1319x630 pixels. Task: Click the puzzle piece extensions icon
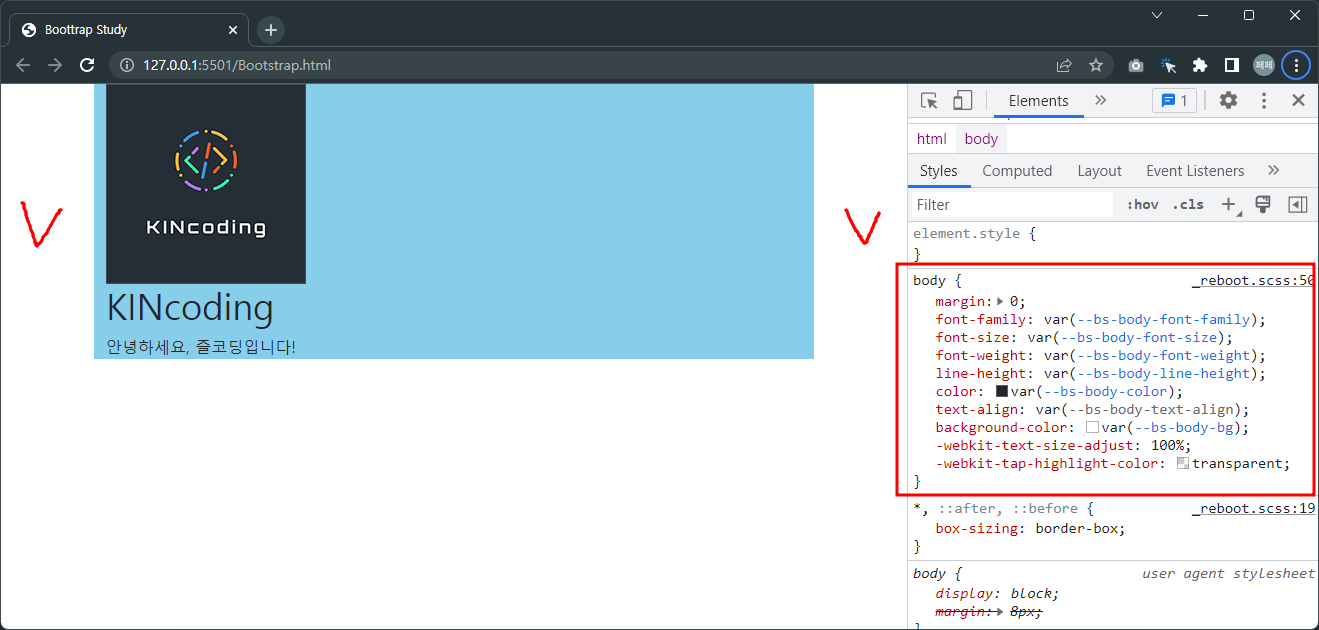[1199, 64]
